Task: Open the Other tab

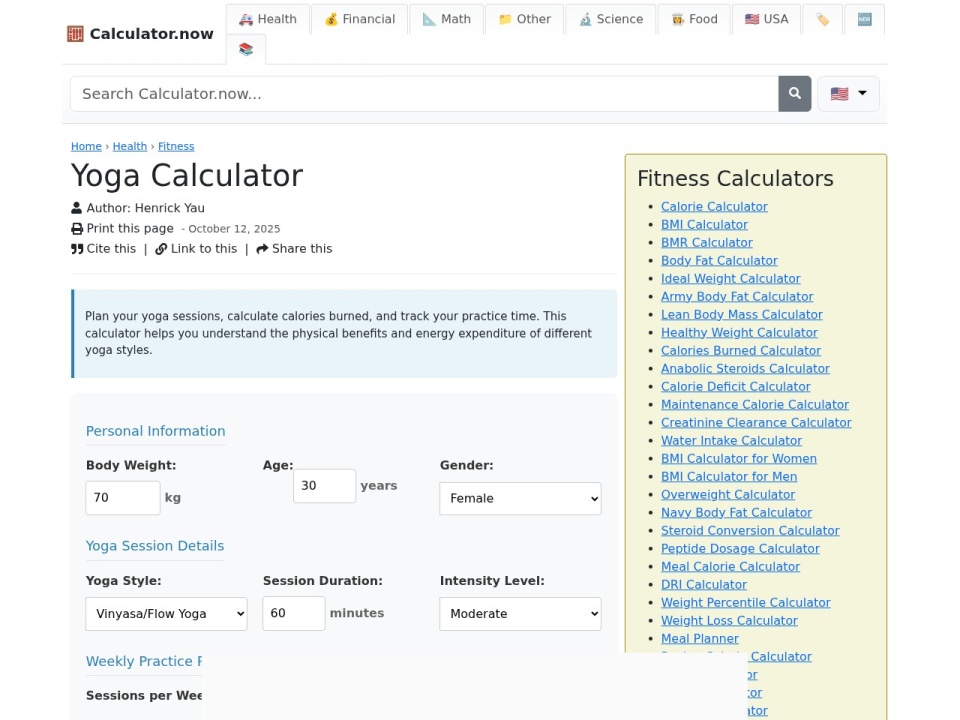Action: tap(525, 19)
